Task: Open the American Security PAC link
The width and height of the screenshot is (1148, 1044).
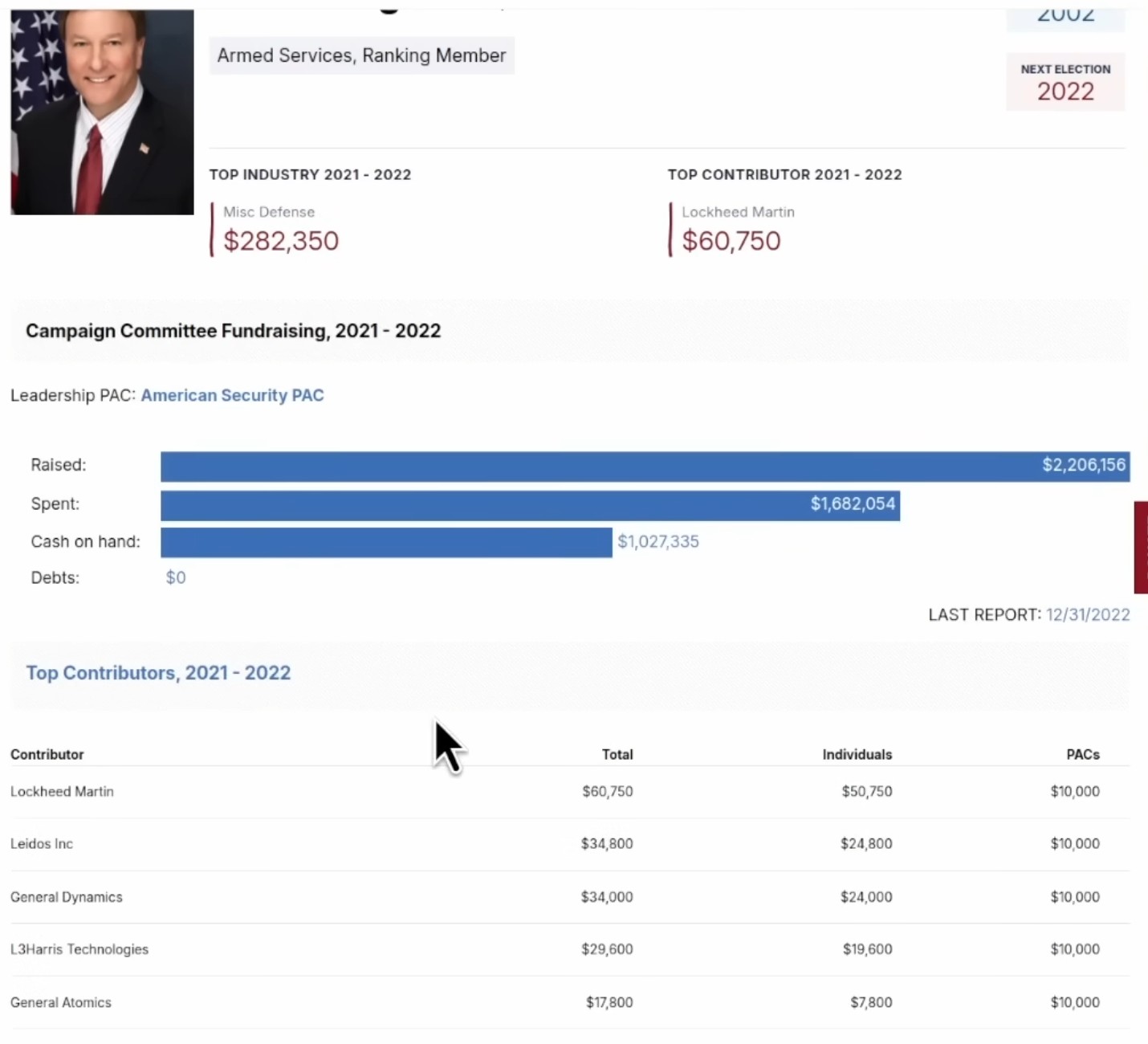Action: [232, 395]
